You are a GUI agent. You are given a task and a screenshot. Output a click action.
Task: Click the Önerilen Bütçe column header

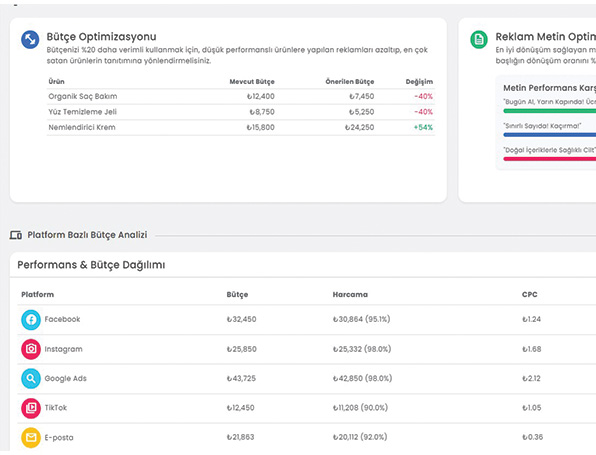pos(350,82)
